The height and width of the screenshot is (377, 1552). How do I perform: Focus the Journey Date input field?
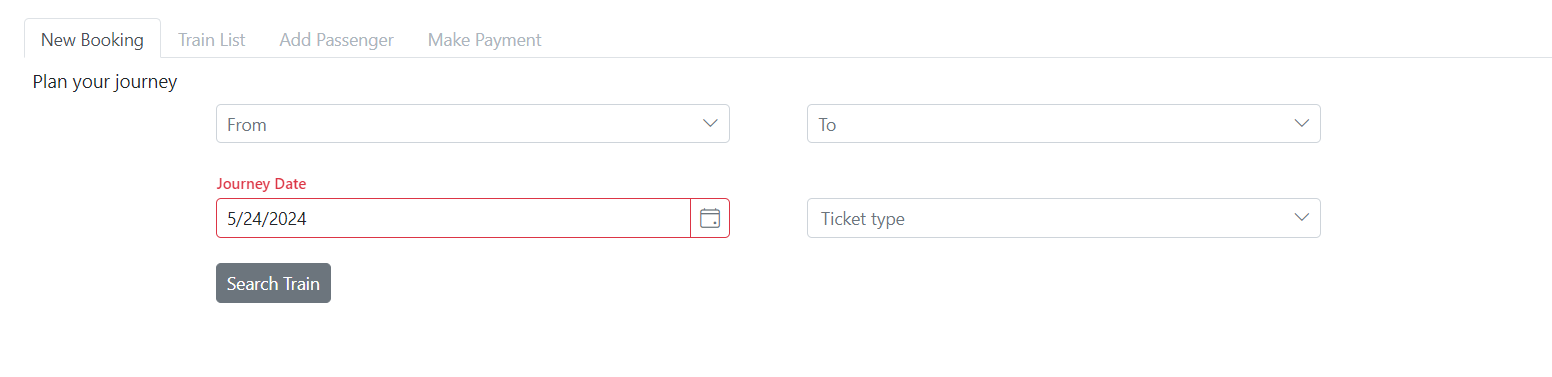point(453,218)
